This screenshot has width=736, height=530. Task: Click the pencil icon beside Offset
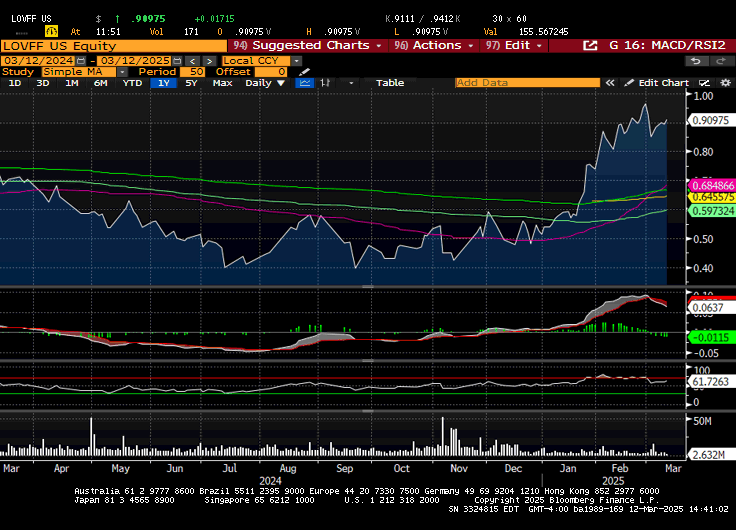(x=304, y=72)
